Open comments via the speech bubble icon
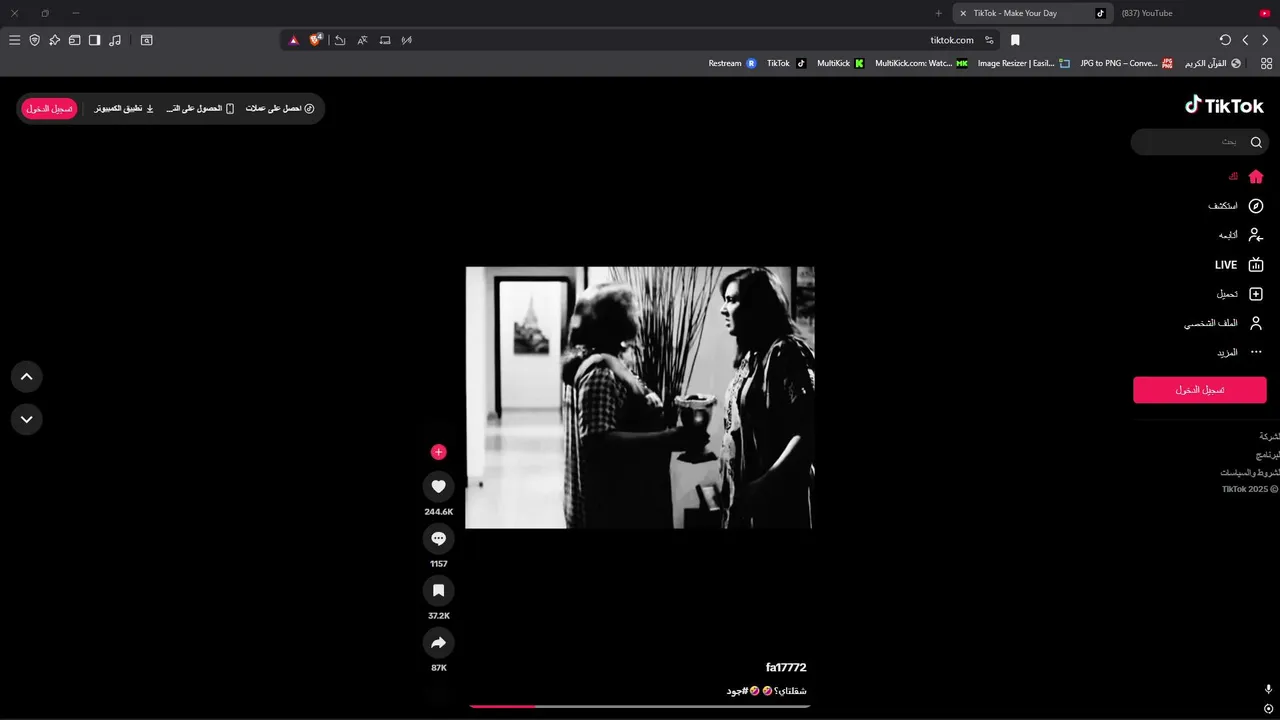This screenshot has width=1280, height=720. 438,539
